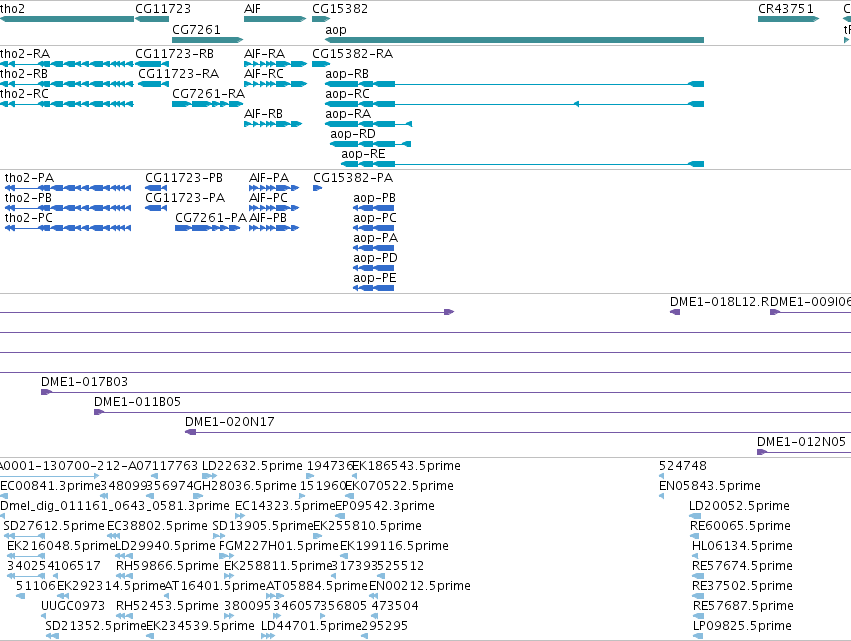Click protein CG11723-PB
Viewport: 851px width, 641px height.
click(x=156, y=188)
